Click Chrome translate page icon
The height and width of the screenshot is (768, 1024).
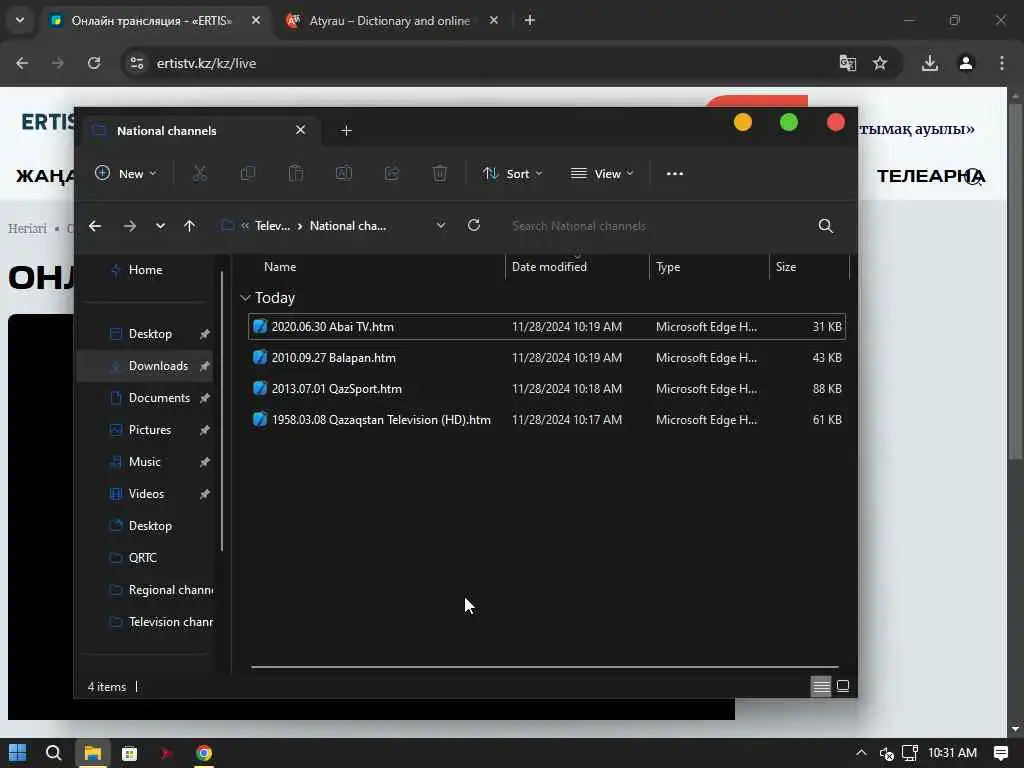tap(848, 63)
